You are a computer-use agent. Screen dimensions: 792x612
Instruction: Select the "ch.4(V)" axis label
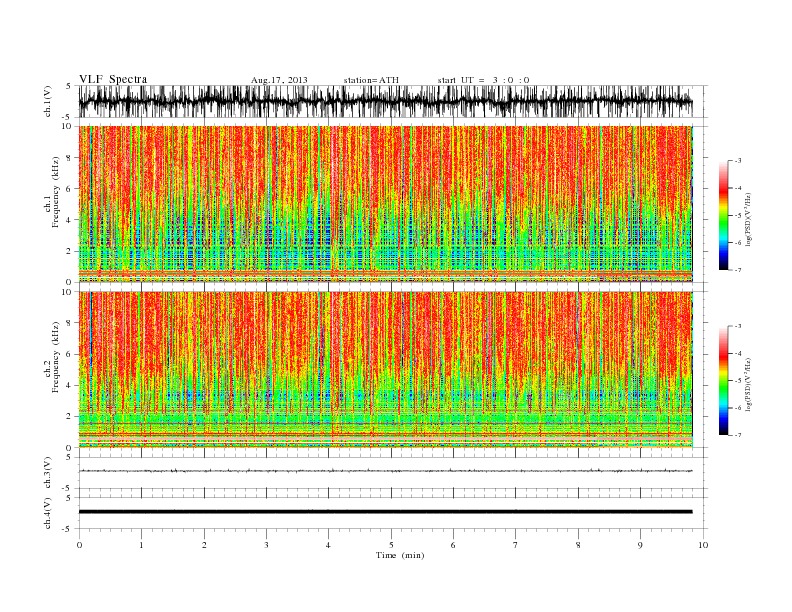click(48, 513)
